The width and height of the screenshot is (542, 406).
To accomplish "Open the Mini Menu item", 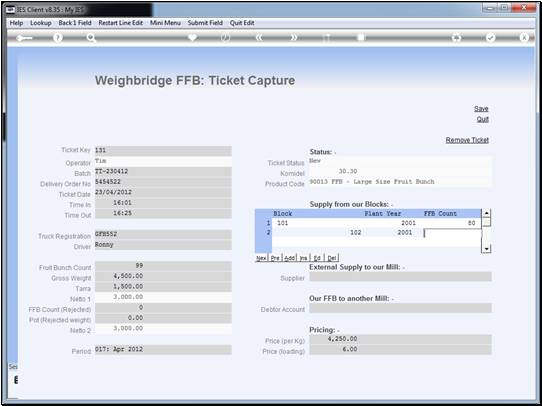I will (165, 23).
